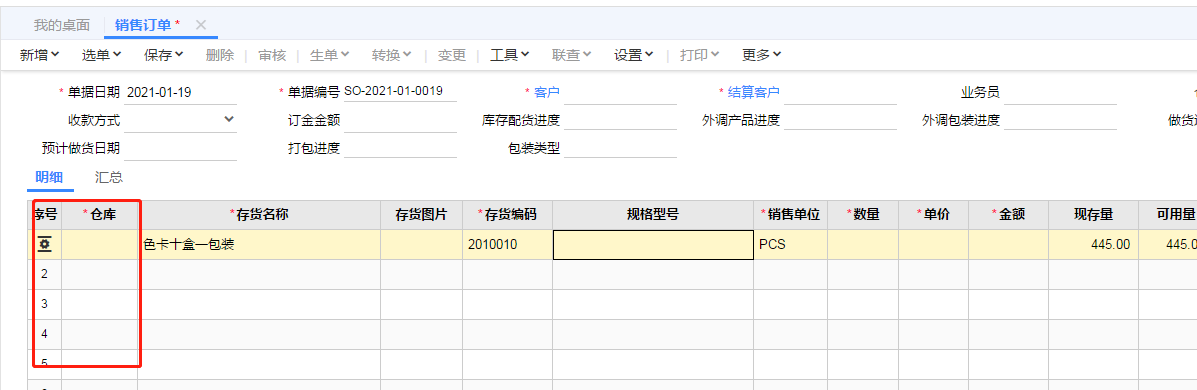
Task: Open the 工具 menu
Action: tap(510, 55)
